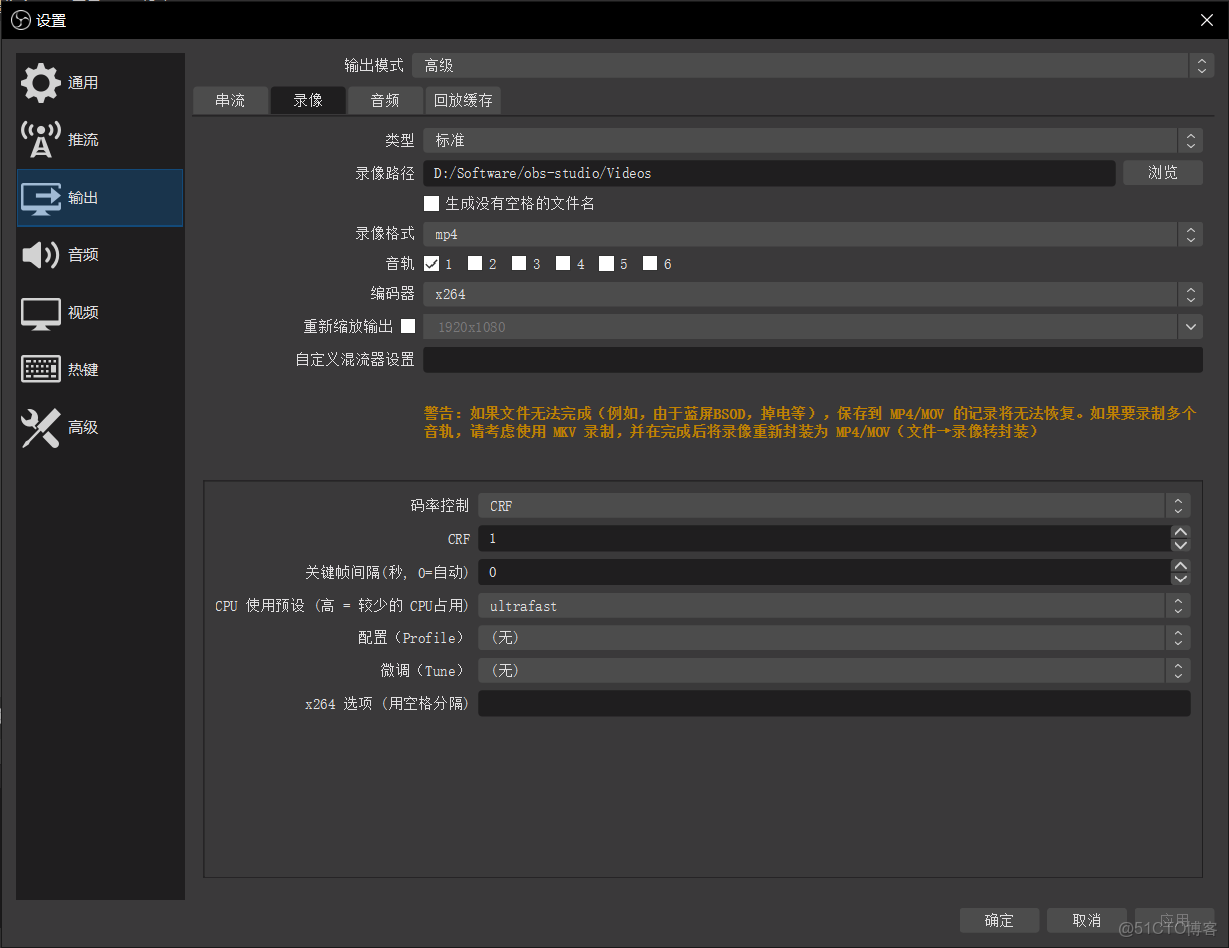Click the CRF value field
The height and width of the screenshot is (948, 1229).
click(824, 538)
